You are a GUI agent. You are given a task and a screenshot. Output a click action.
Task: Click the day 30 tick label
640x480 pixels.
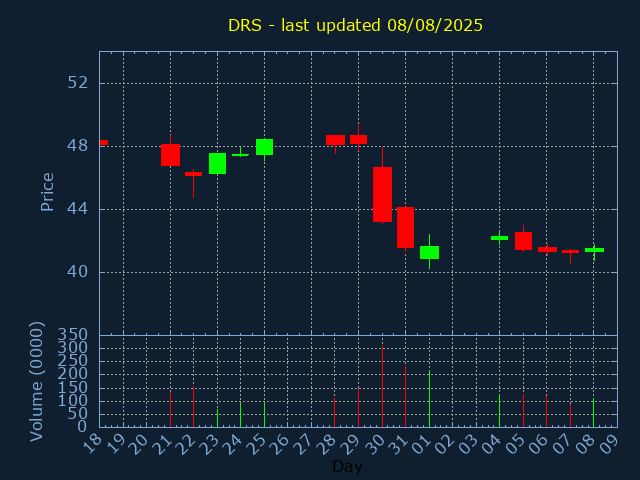pos(374,444)
